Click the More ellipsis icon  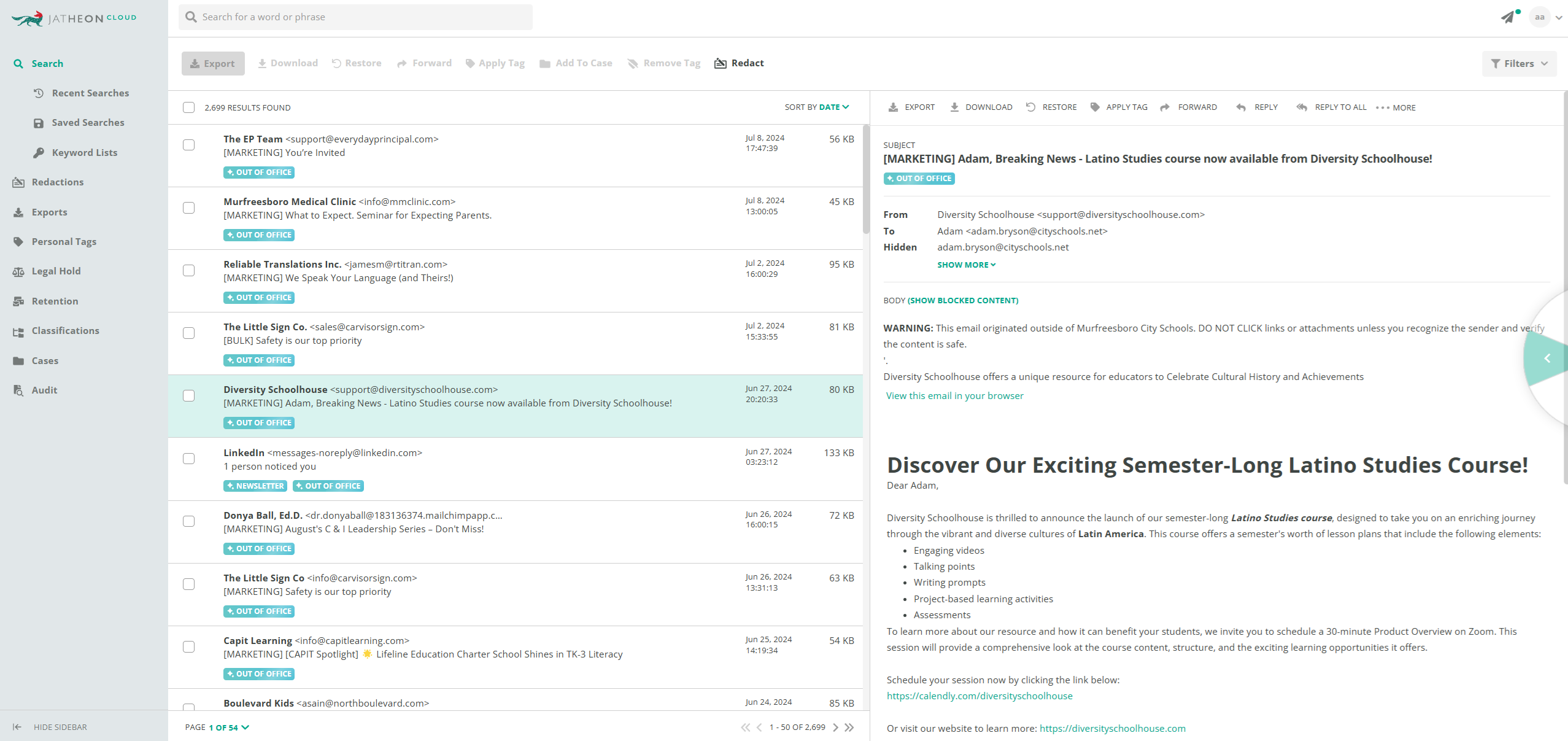(1382, 108)
